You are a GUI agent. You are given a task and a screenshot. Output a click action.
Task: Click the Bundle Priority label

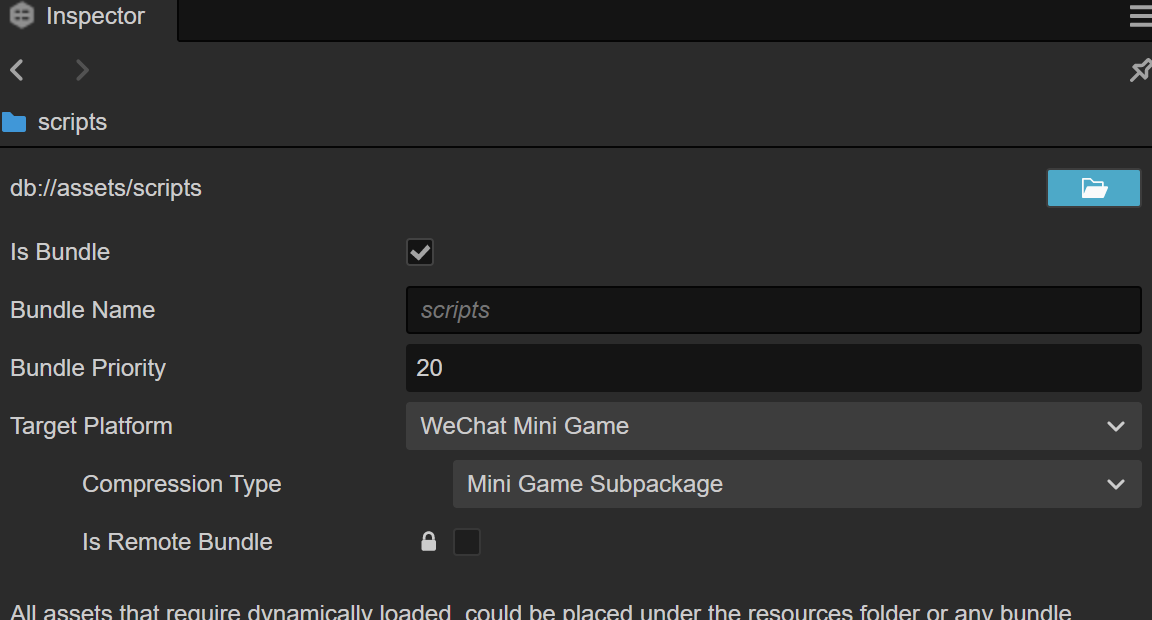[x=88, y=368]
